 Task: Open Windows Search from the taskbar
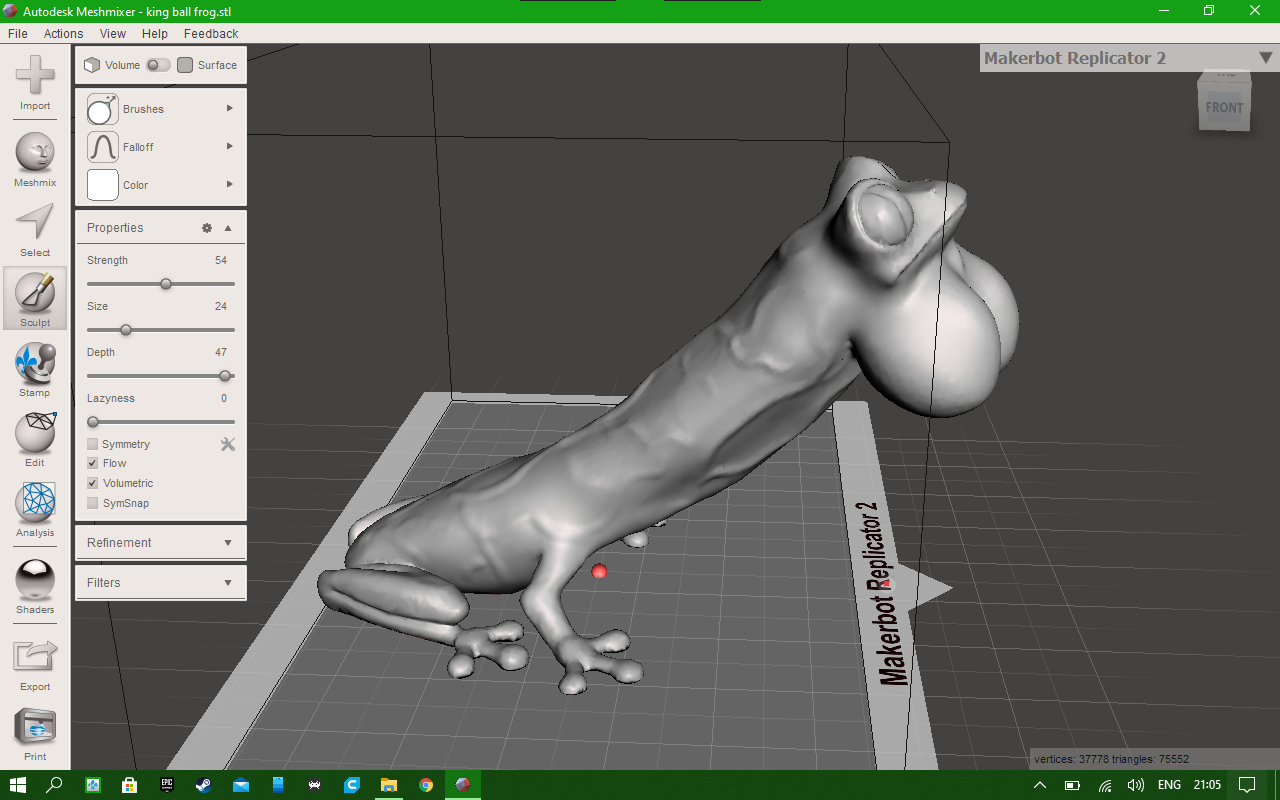click(55, 785)
